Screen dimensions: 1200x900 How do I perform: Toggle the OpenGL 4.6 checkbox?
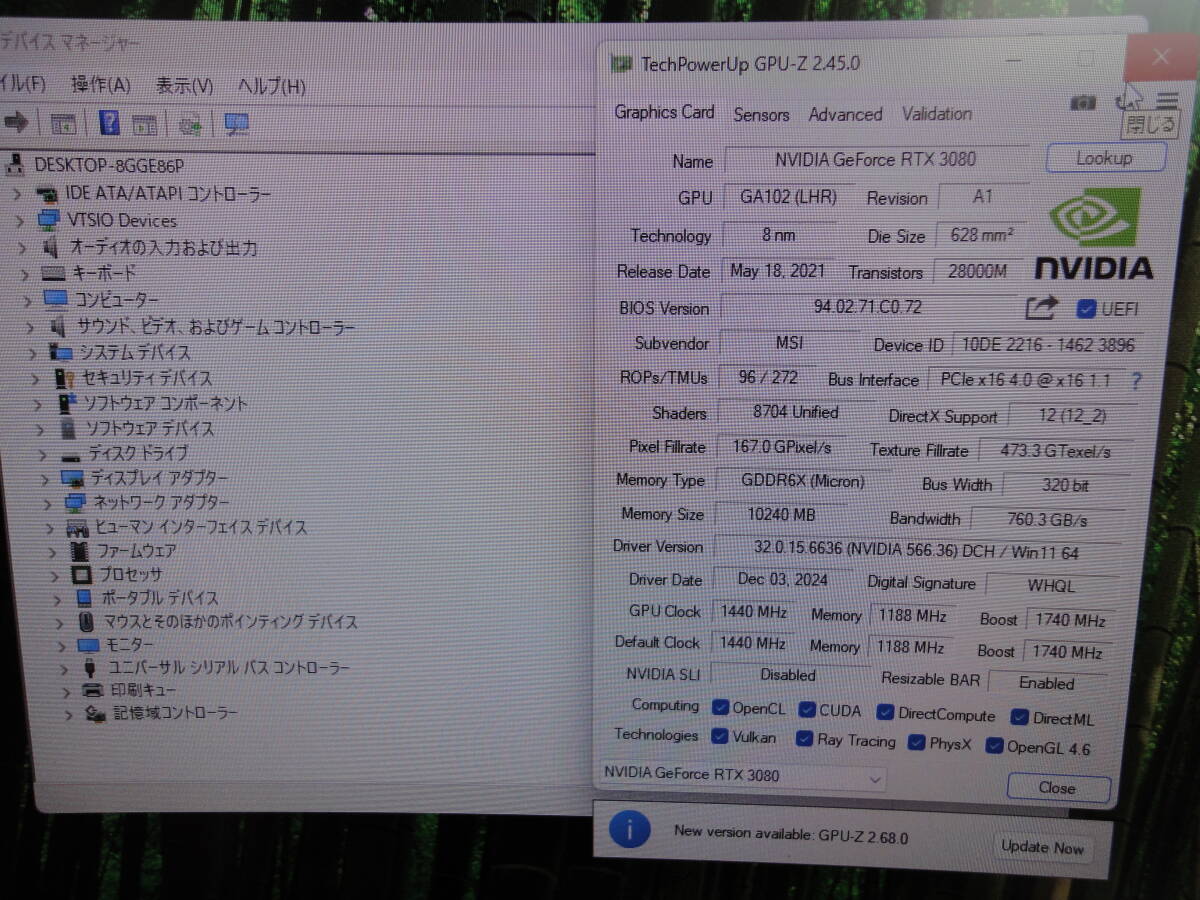[x=994, y=745]
